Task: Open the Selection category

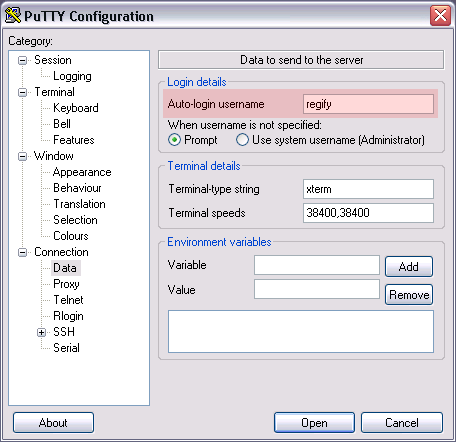Action: [x=75, y=220]
